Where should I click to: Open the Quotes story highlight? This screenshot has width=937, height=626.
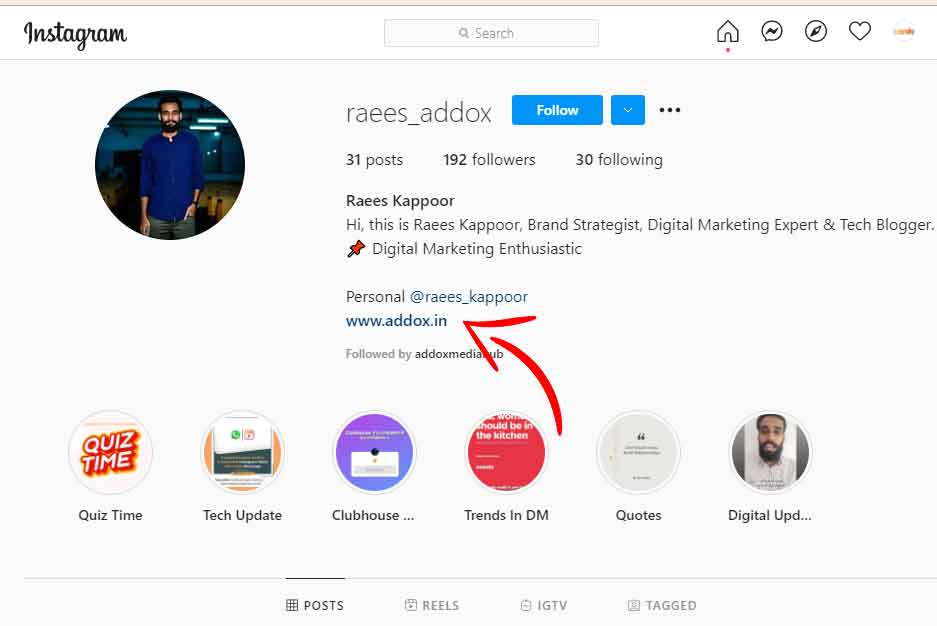(x=638, y=452)
